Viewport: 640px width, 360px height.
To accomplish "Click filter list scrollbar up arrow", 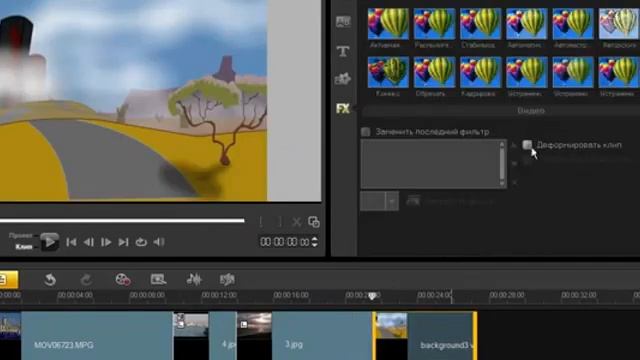I will point(502,144).
